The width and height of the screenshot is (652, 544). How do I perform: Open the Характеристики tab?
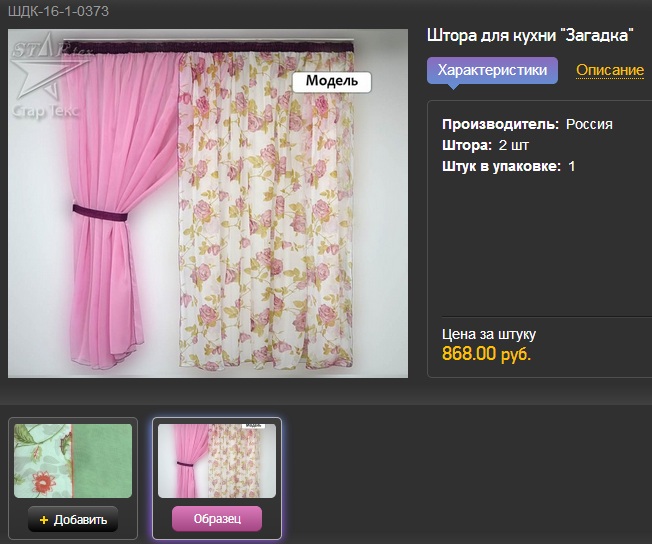tap(492, 70)
